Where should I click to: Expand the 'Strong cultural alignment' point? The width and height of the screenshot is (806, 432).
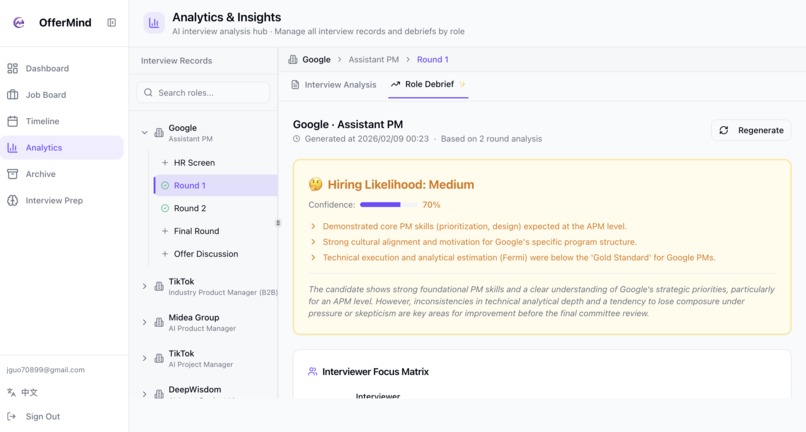[313, 242]
